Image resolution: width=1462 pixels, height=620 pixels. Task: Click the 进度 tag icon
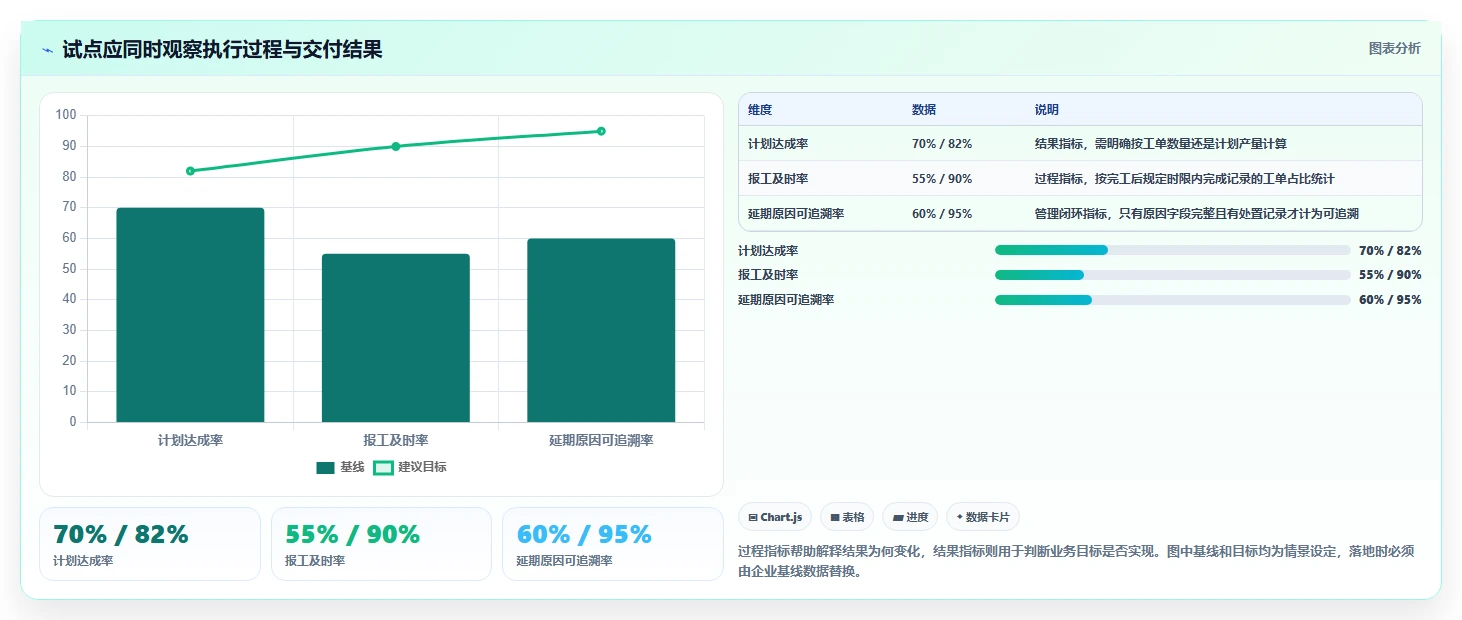coord(898,517)
